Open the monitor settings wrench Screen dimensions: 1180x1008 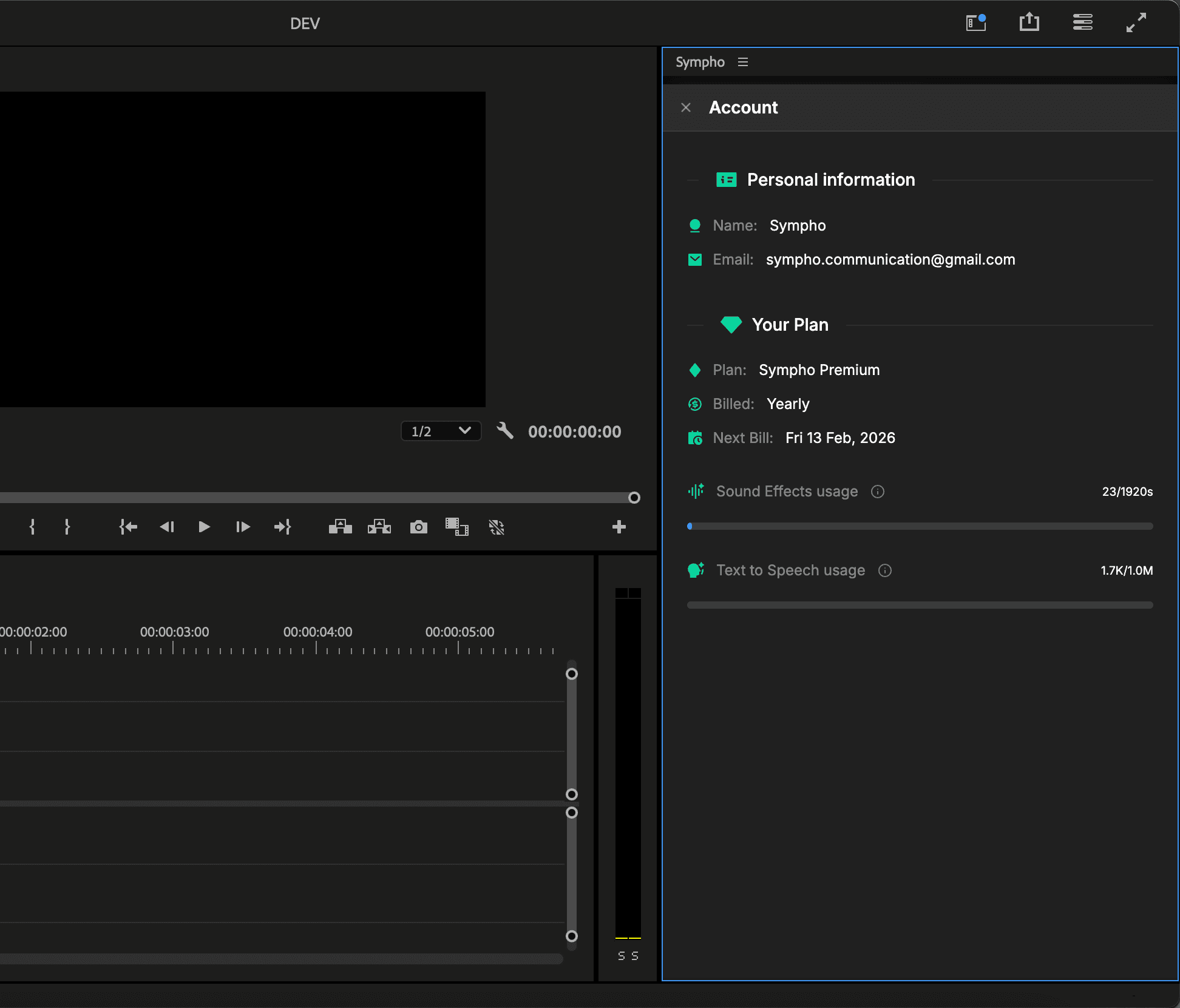505,431
